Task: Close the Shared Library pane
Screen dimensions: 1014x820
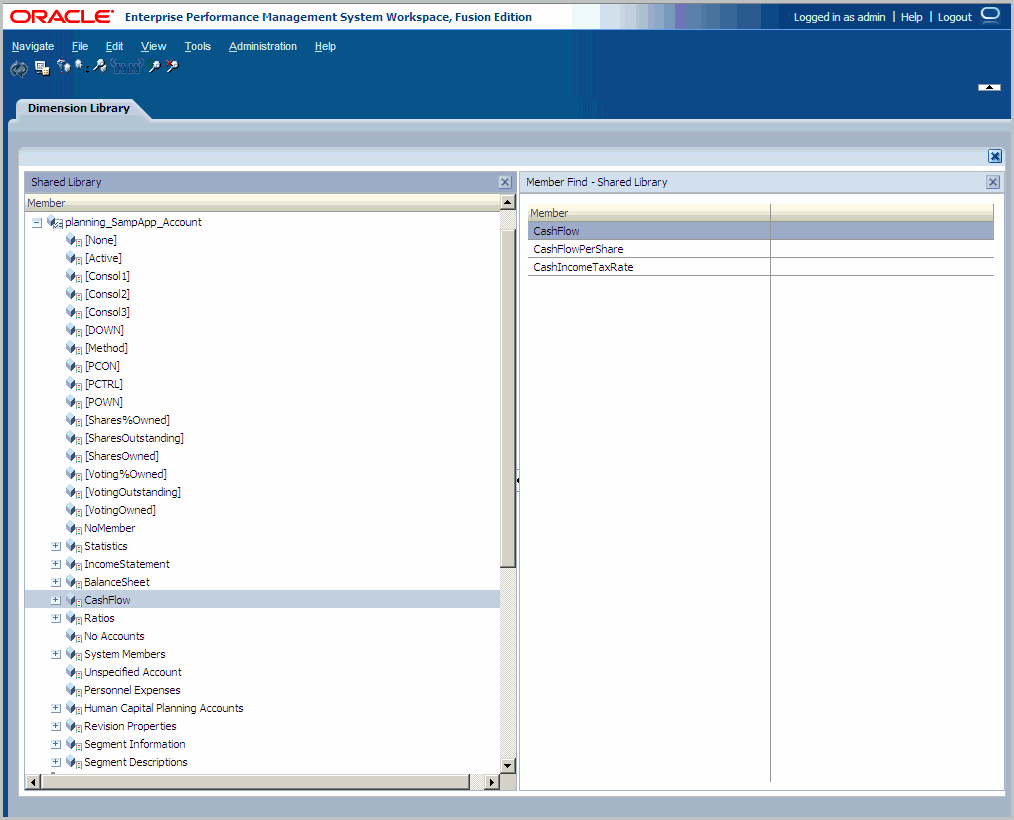Action: pyautogui.click(x=505, y=182)
